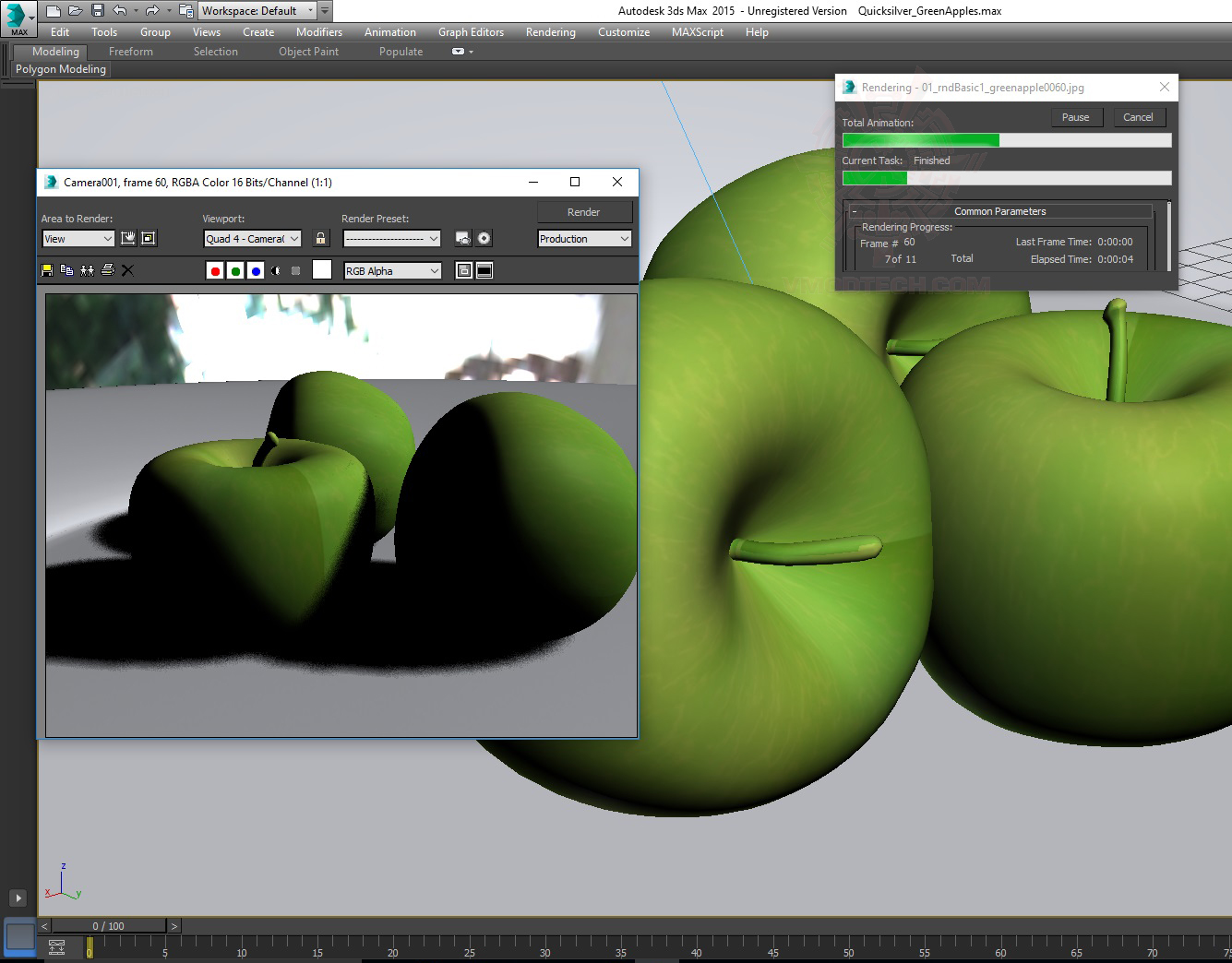The height and width of the screenshot is (963, 1232).
Task: Open a scene file from the toolbar
Action: pyautogui.click(x=76, y=11)
